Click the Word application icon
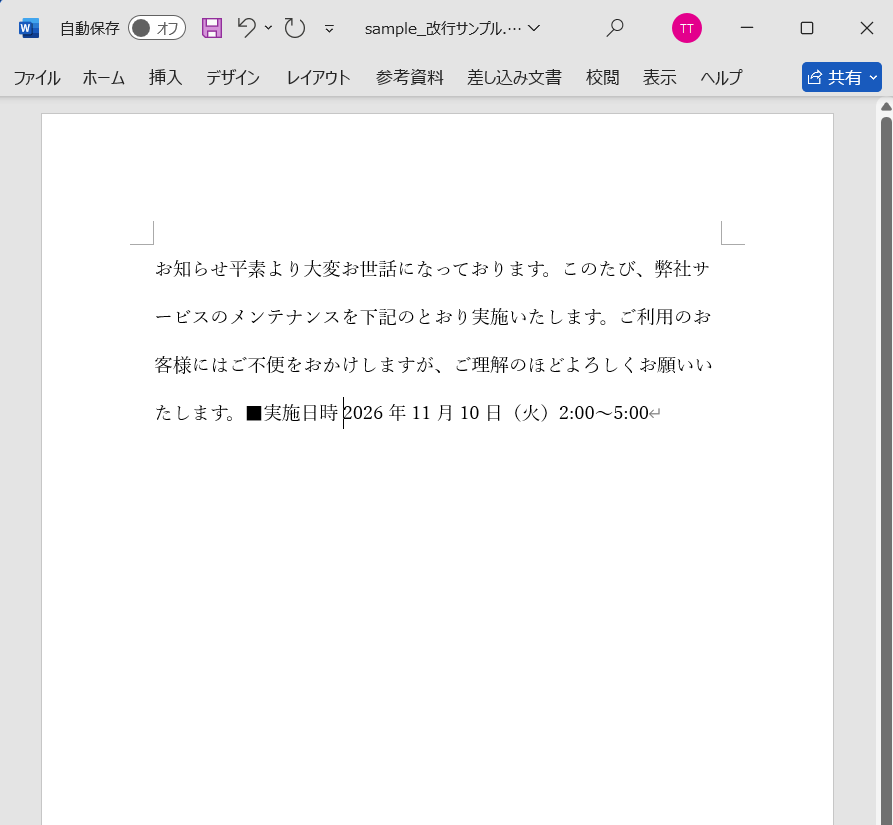 28,28
